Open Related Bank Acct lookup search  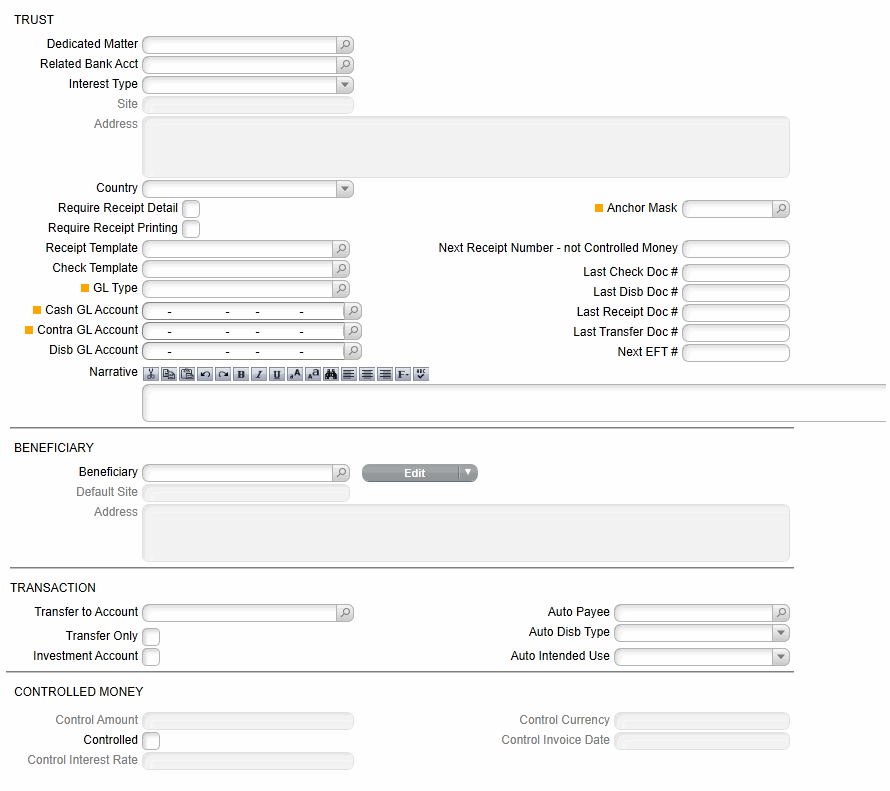(345, 64)
